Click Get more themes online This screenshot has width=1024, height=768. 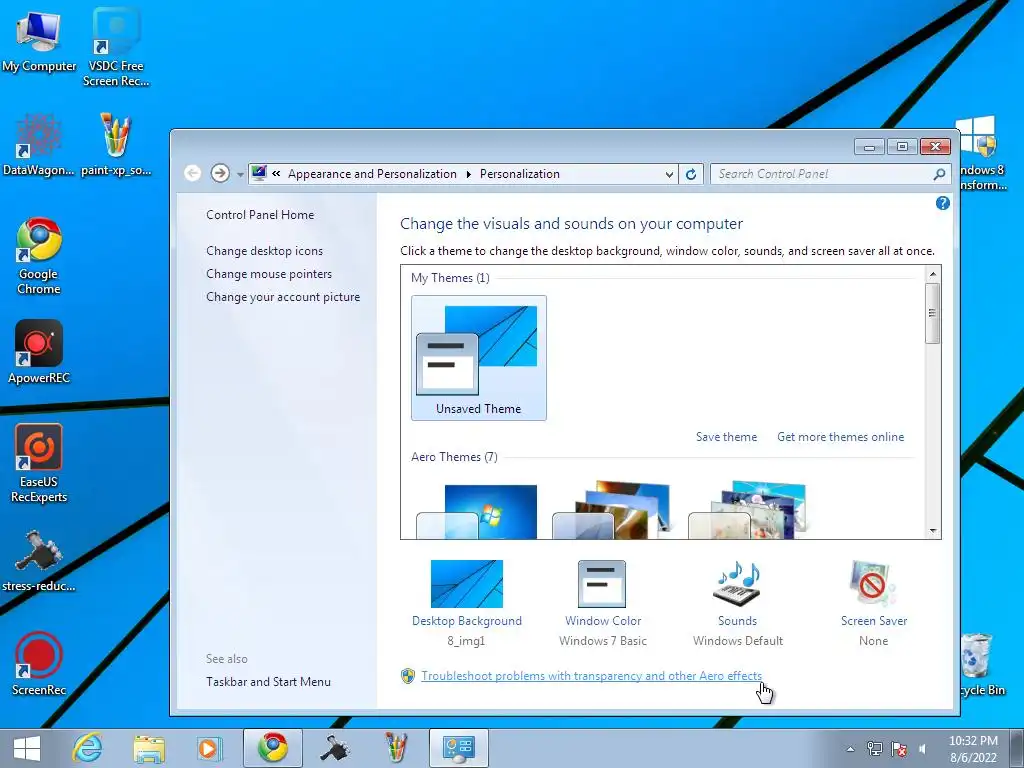pyautogui.click(x=840, y=437)
